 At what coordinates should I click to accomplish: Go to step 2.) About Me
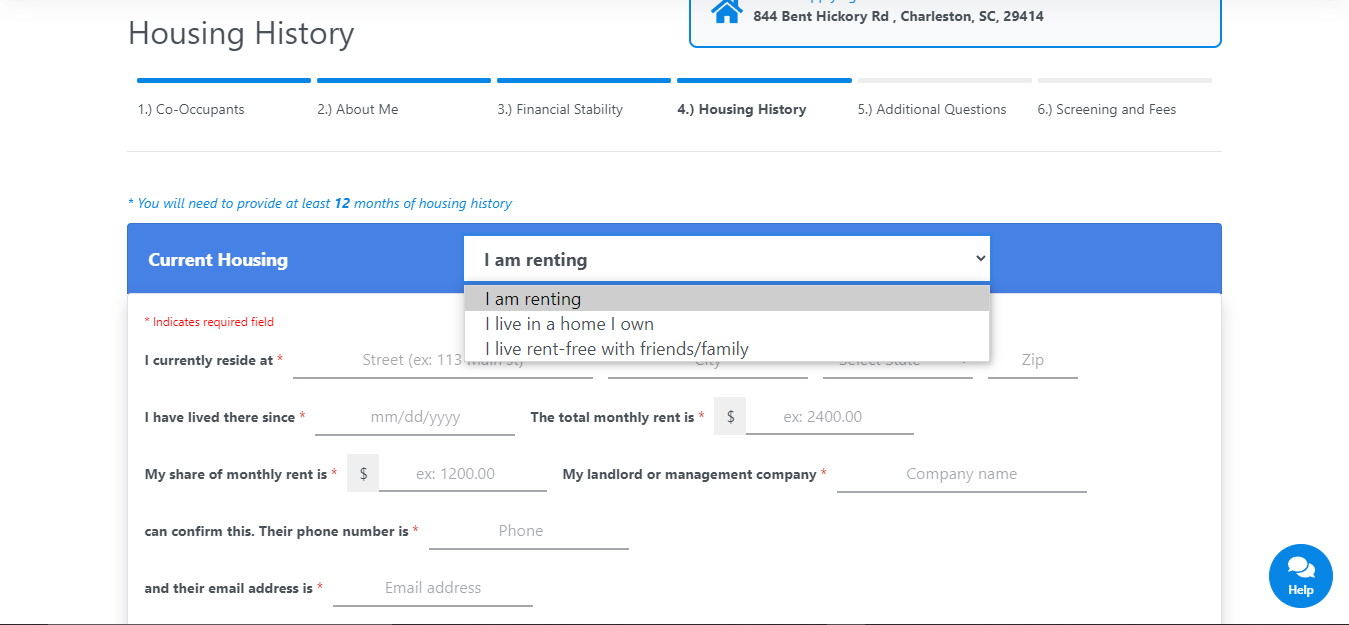[358, 109]
